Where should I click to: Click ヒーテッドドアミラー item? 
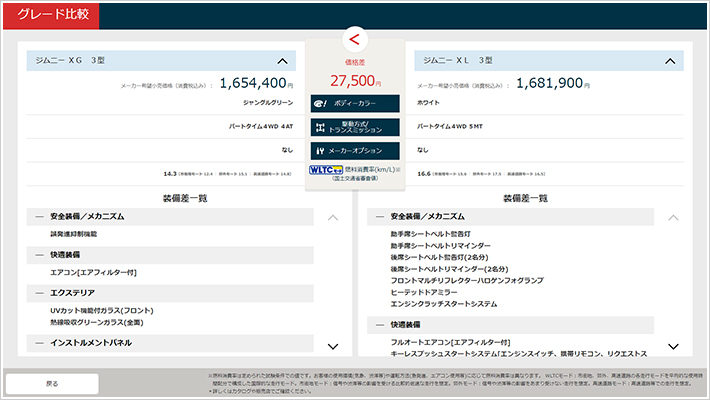point(424,292)
